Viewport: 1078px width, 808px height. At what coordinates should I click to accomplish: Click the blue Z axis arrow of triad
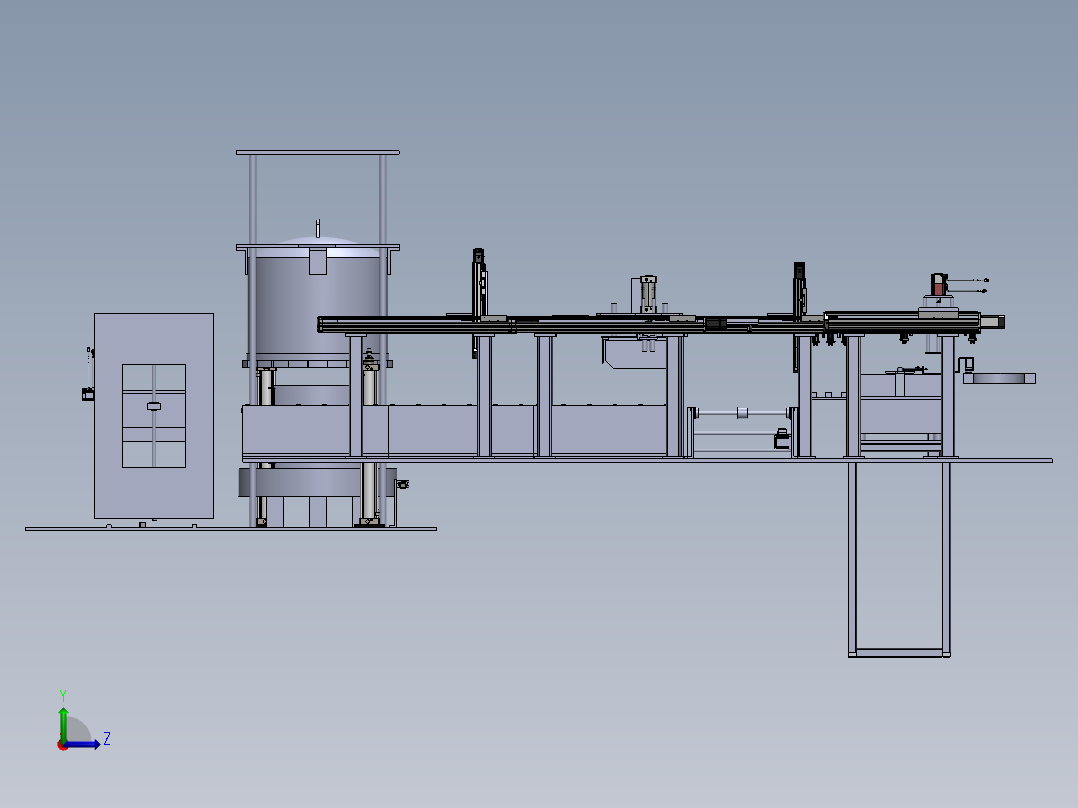(x=82, y=744)
